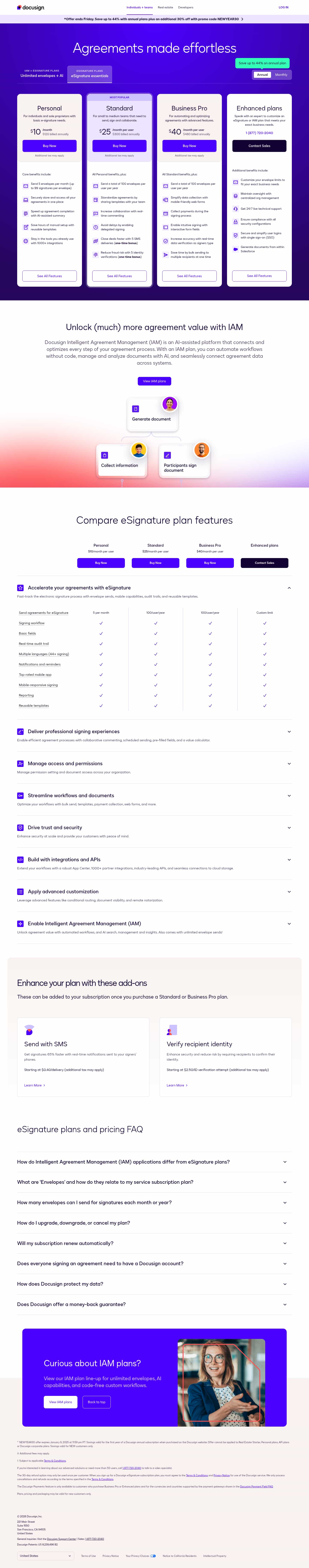Expand the money-back guarantee FAQ question

click(x=285, y=1304)
